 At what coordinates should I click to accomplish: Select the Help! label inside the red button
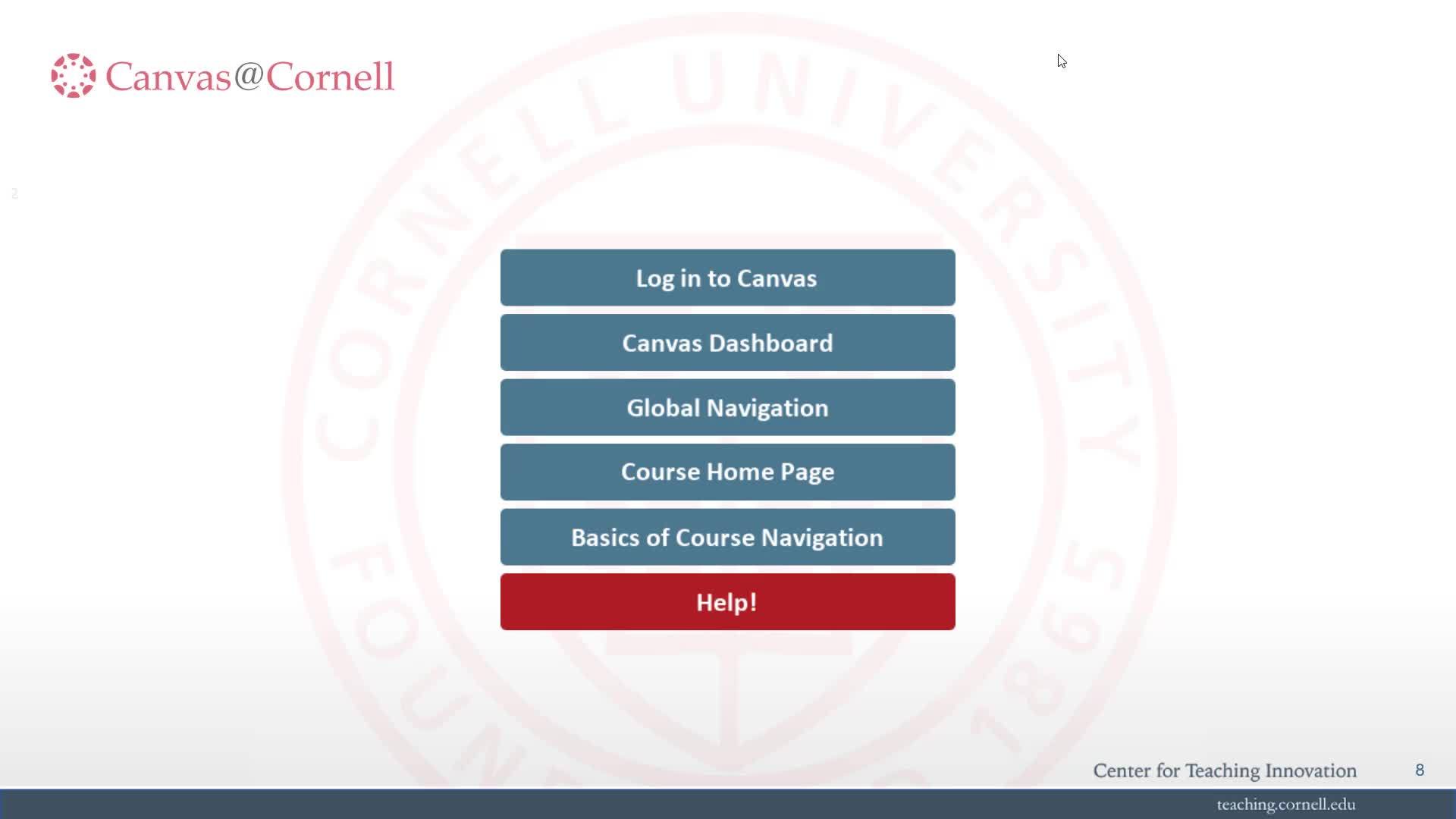tap(726, 602)
